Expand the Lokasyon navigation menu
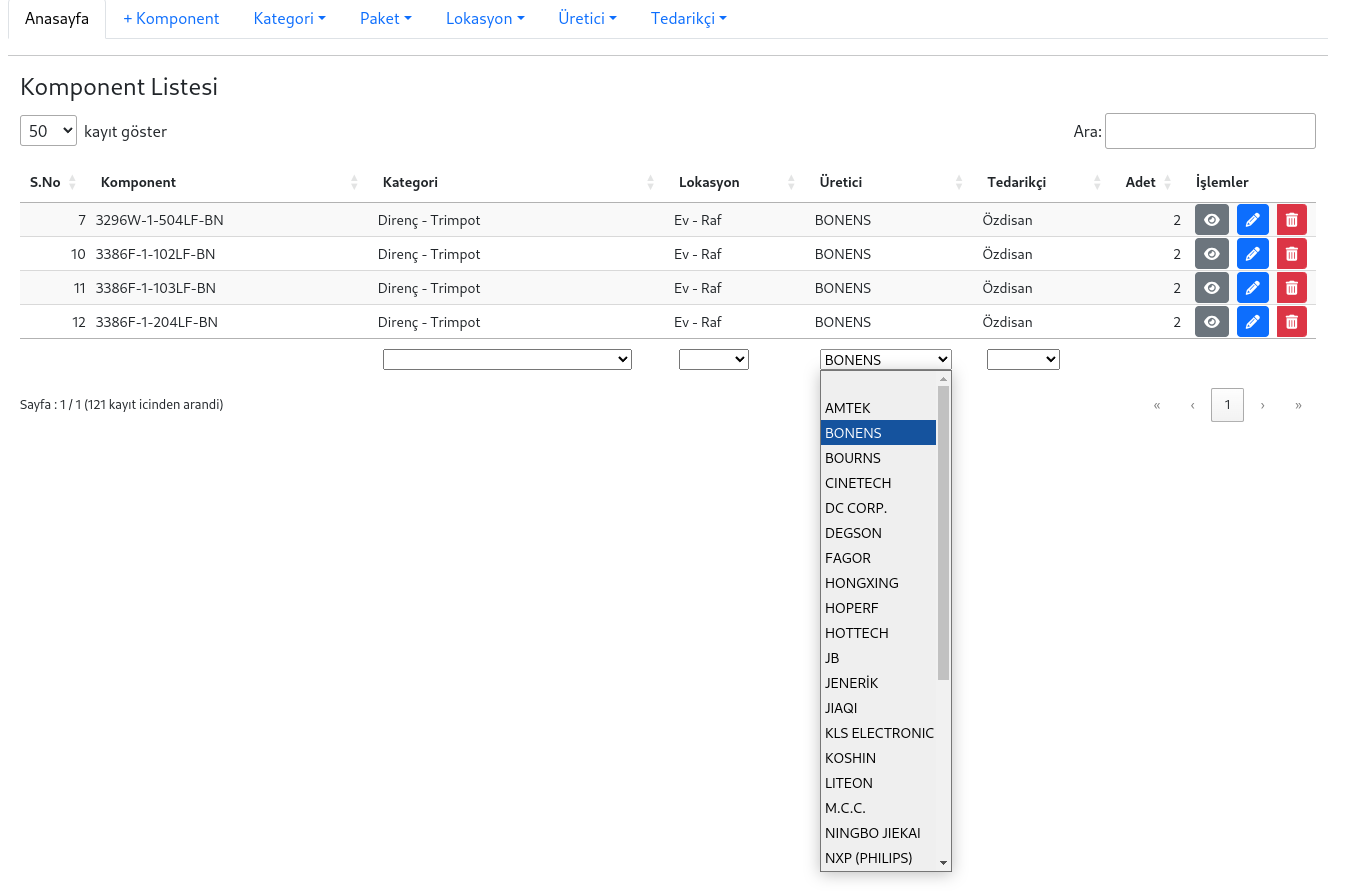The width and height of the screenshot is (1347, 892). click(x=486, y=19)
